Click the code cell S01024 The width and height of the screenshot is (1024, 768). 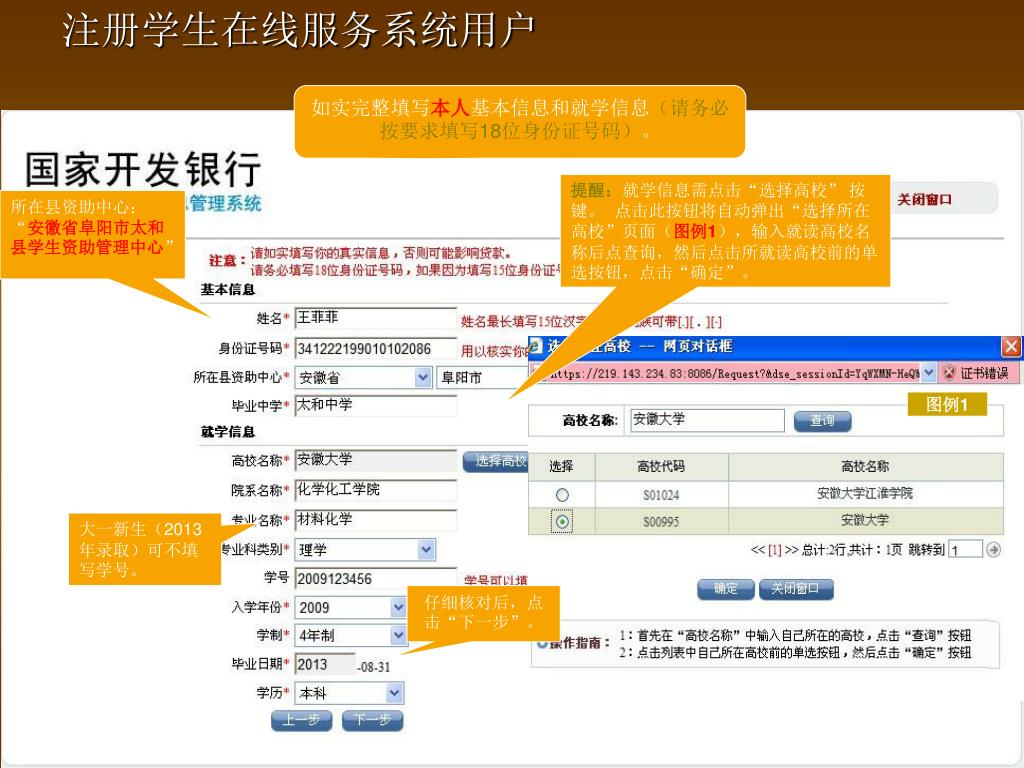click(x=661, y=496)
